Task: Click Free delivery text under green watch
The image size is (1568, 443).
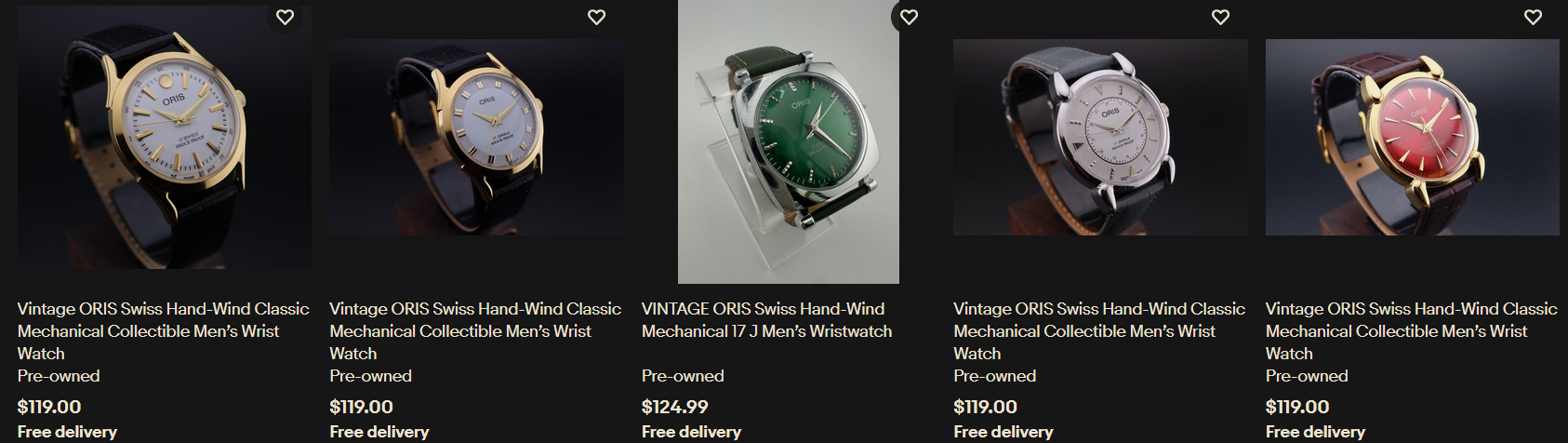Action: 692,432
